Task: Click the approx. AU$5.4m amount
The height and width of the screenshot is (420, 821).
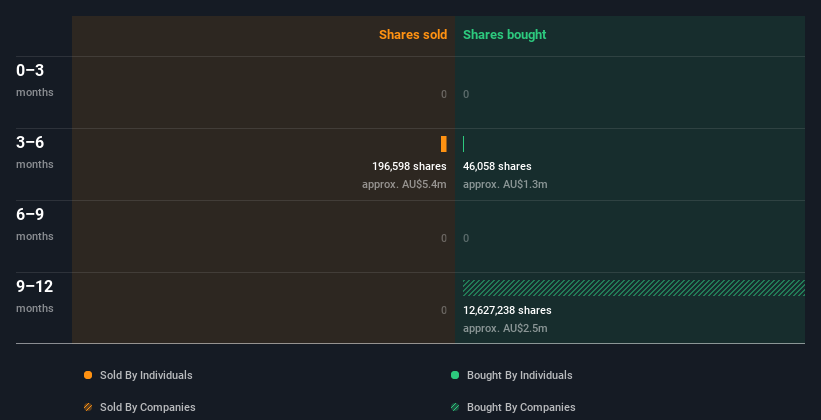Action: pos(404,184)
